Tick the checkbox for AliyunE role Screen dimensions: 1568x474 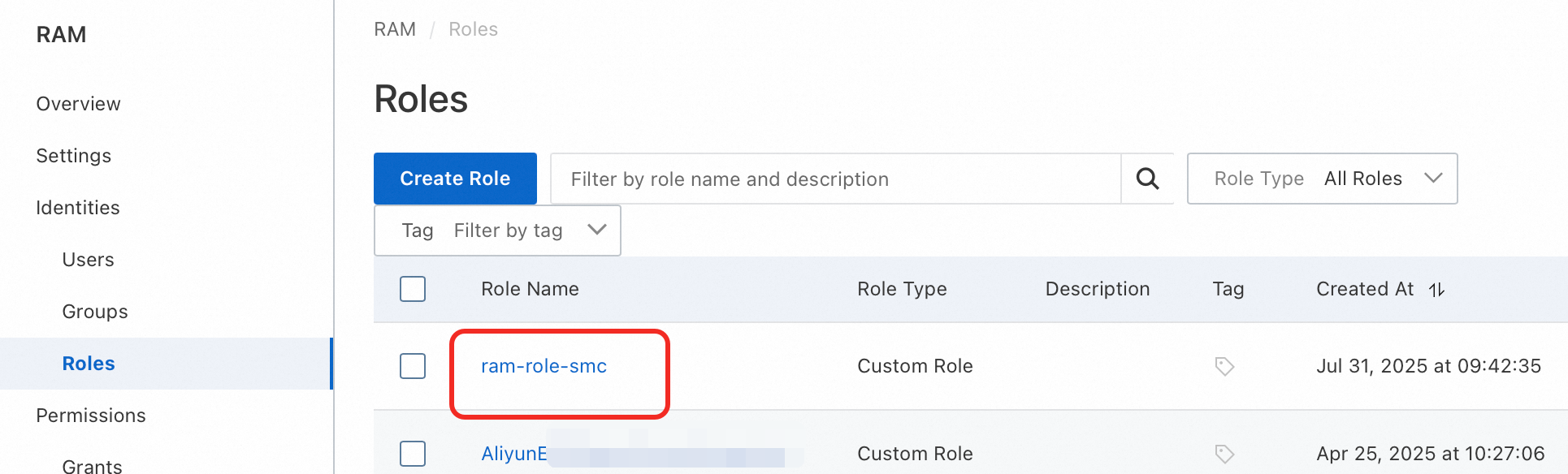pos(413,454)
